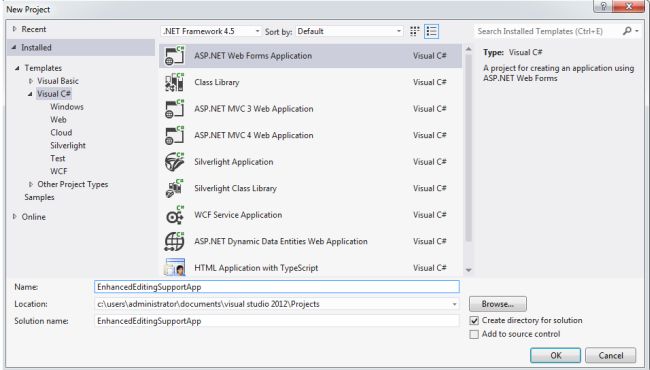Screen dimensions: 650x370
Task: Click the help question mark button
Action: 603,6
